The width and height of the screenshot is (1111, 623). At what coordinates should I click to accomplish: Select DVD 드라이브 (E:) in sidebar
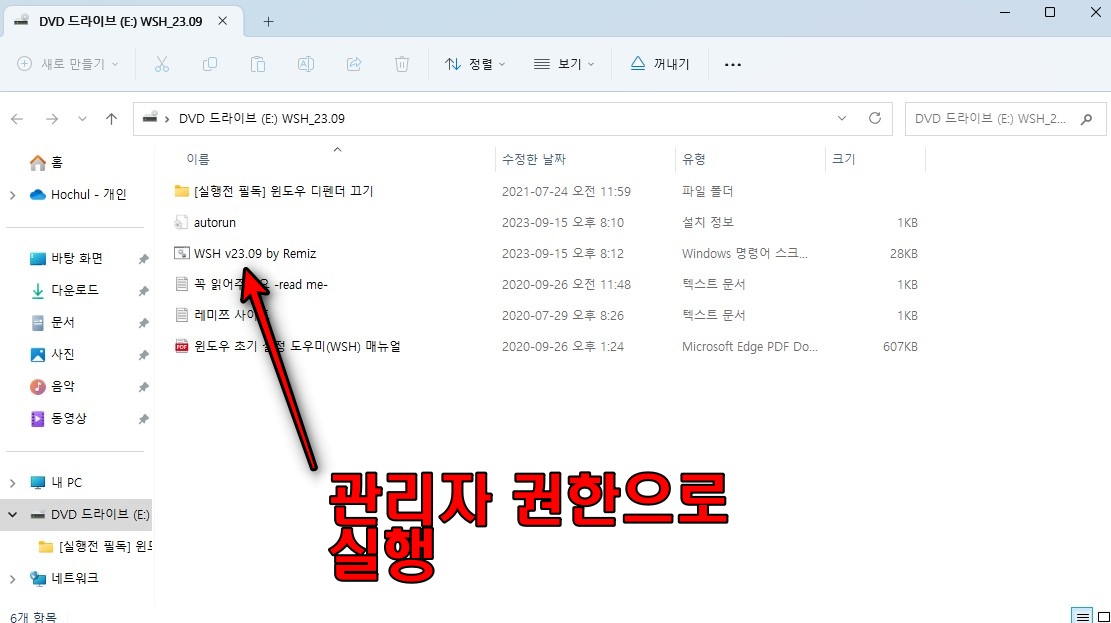89,515
